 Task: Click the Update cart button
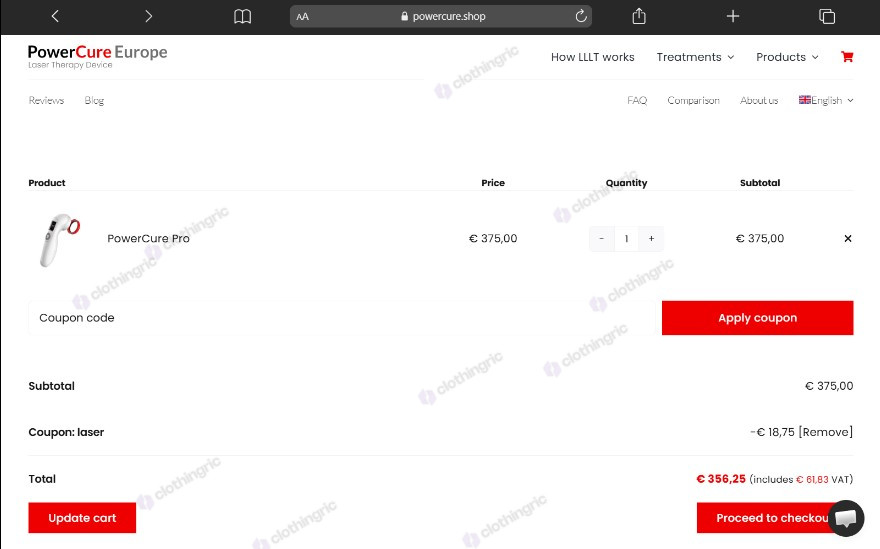tap(82, 518)
